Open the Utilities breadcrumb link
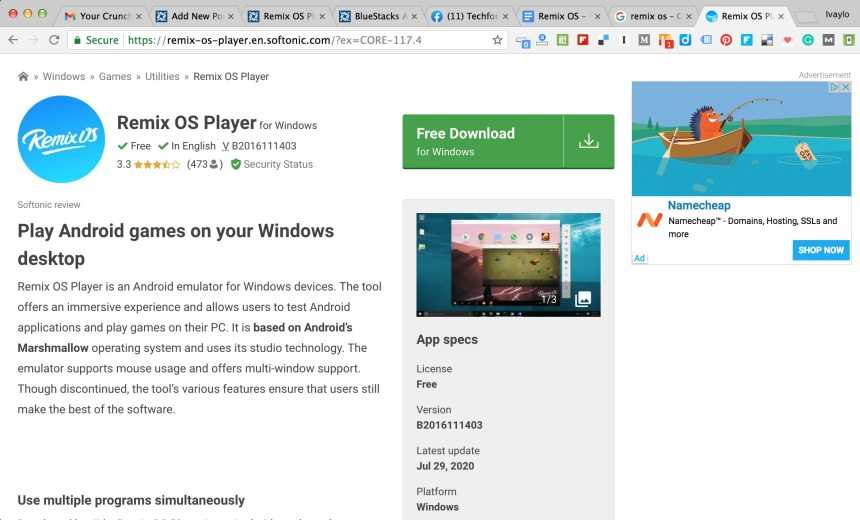 point(160,77)
